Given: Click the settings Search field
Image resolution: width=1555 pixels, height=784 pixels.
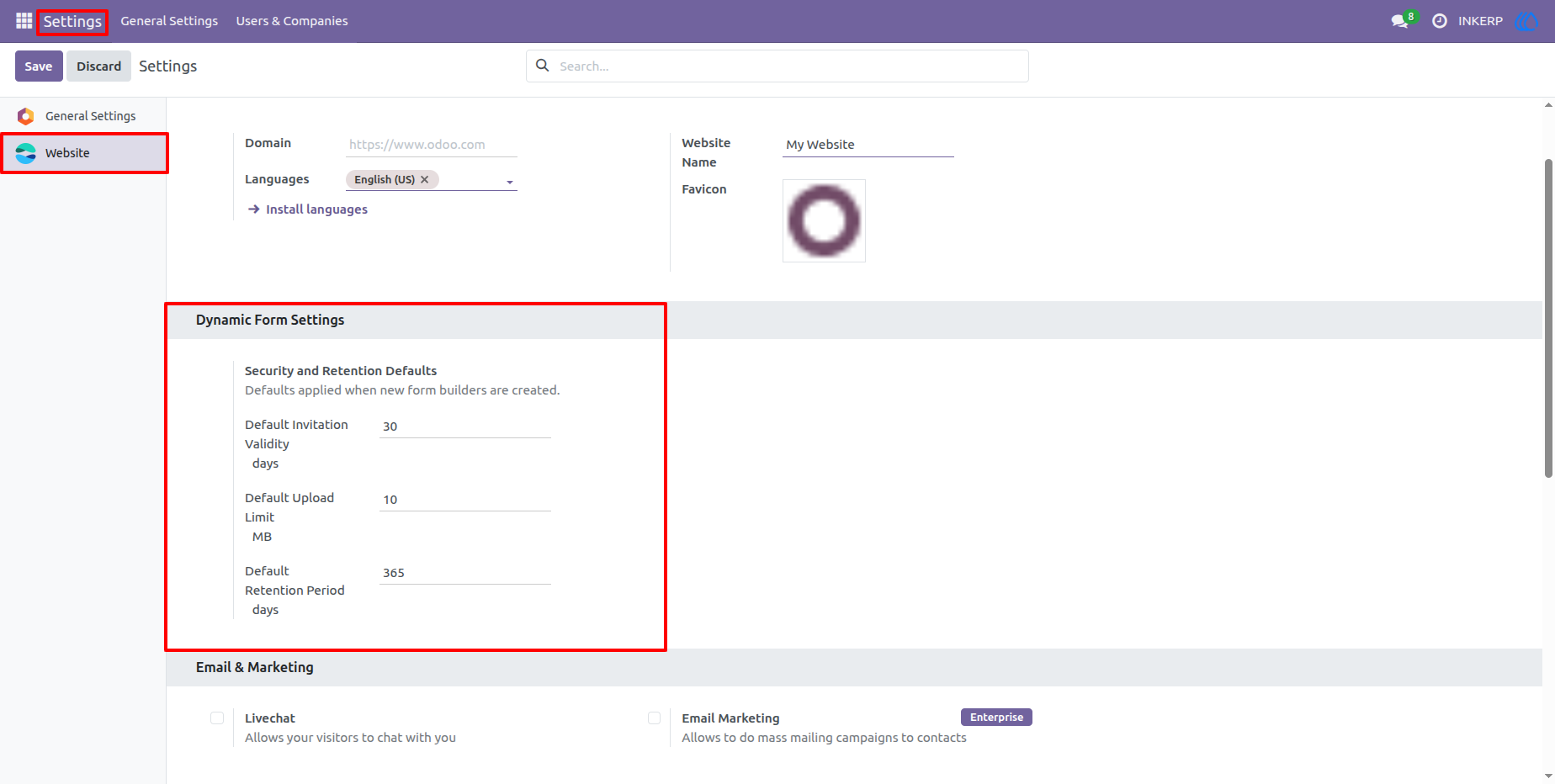Looking at the screenshot, I should point(777,66).
